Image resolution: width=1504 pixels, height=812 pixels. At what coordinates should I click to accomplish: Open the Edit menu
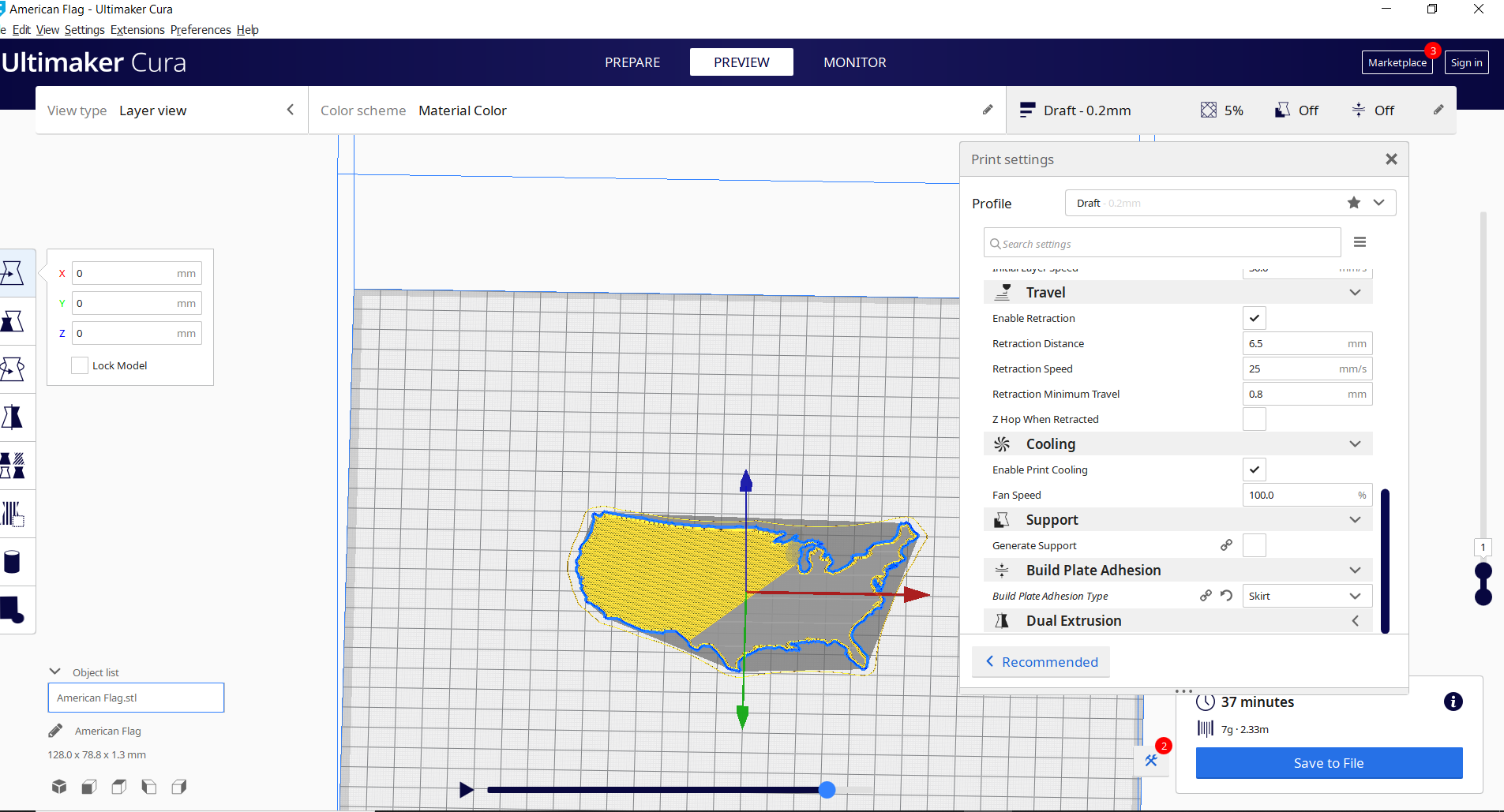(x=21, y=30)
